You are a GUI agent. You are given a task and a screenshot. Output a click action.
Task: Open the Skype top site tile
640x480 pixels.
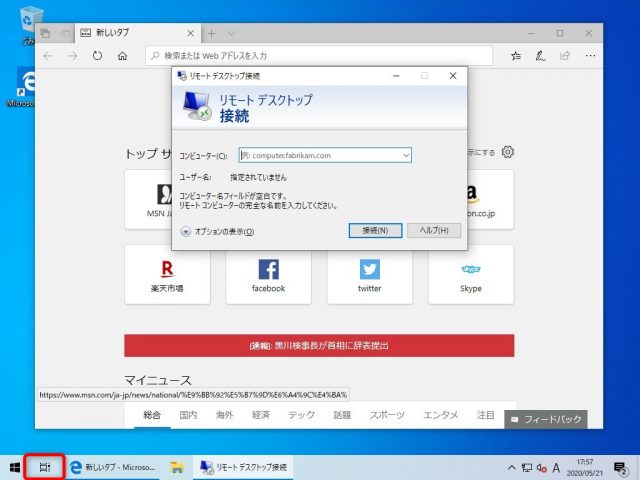[x=471, y=274]
